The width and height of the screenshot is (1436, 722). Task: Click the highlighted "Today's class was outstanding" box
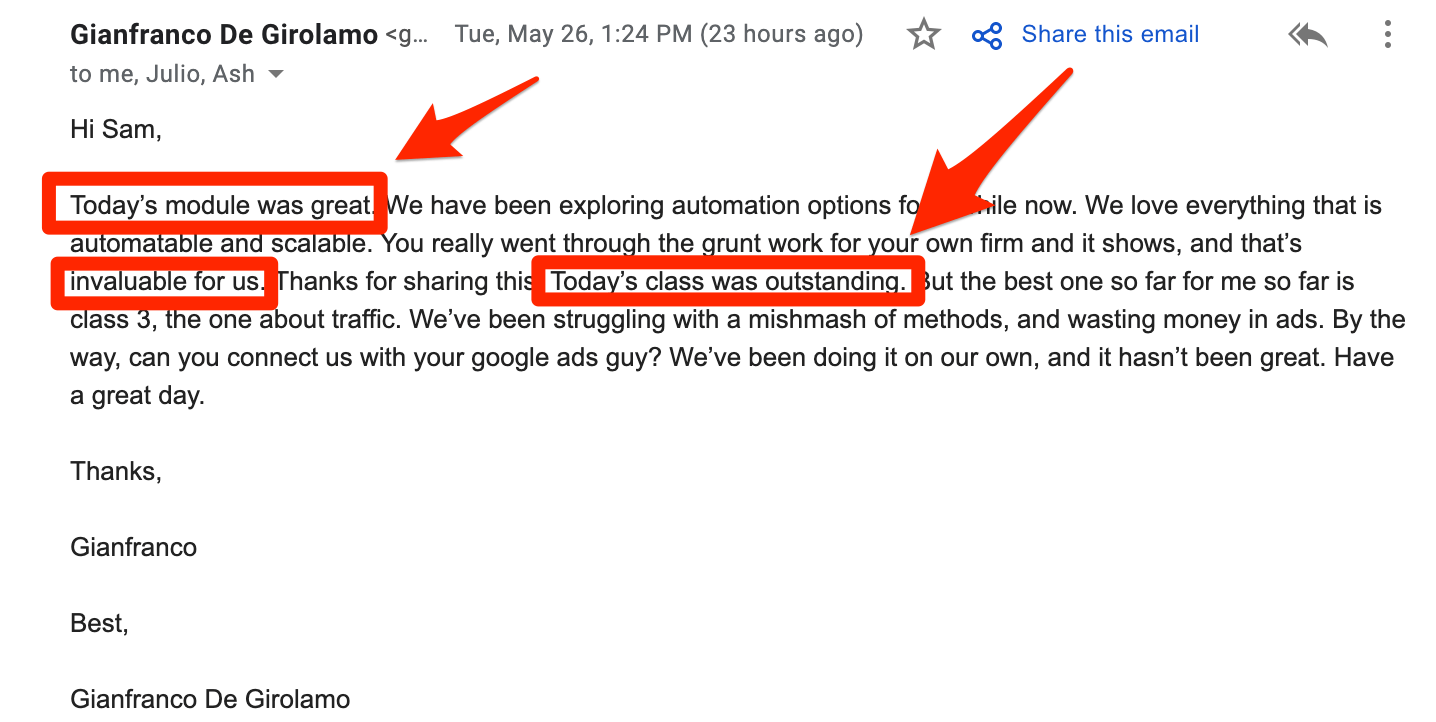[x=728, y=281]
